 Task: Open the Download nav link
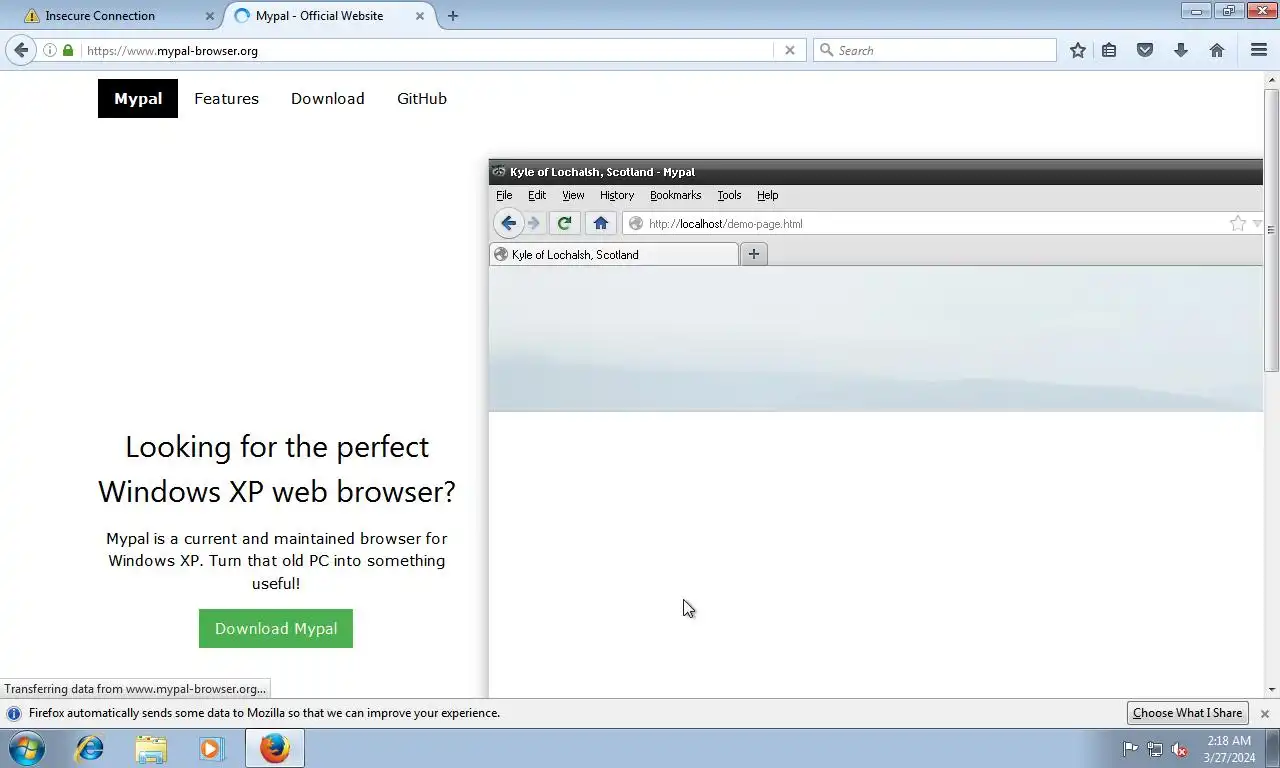328,98
